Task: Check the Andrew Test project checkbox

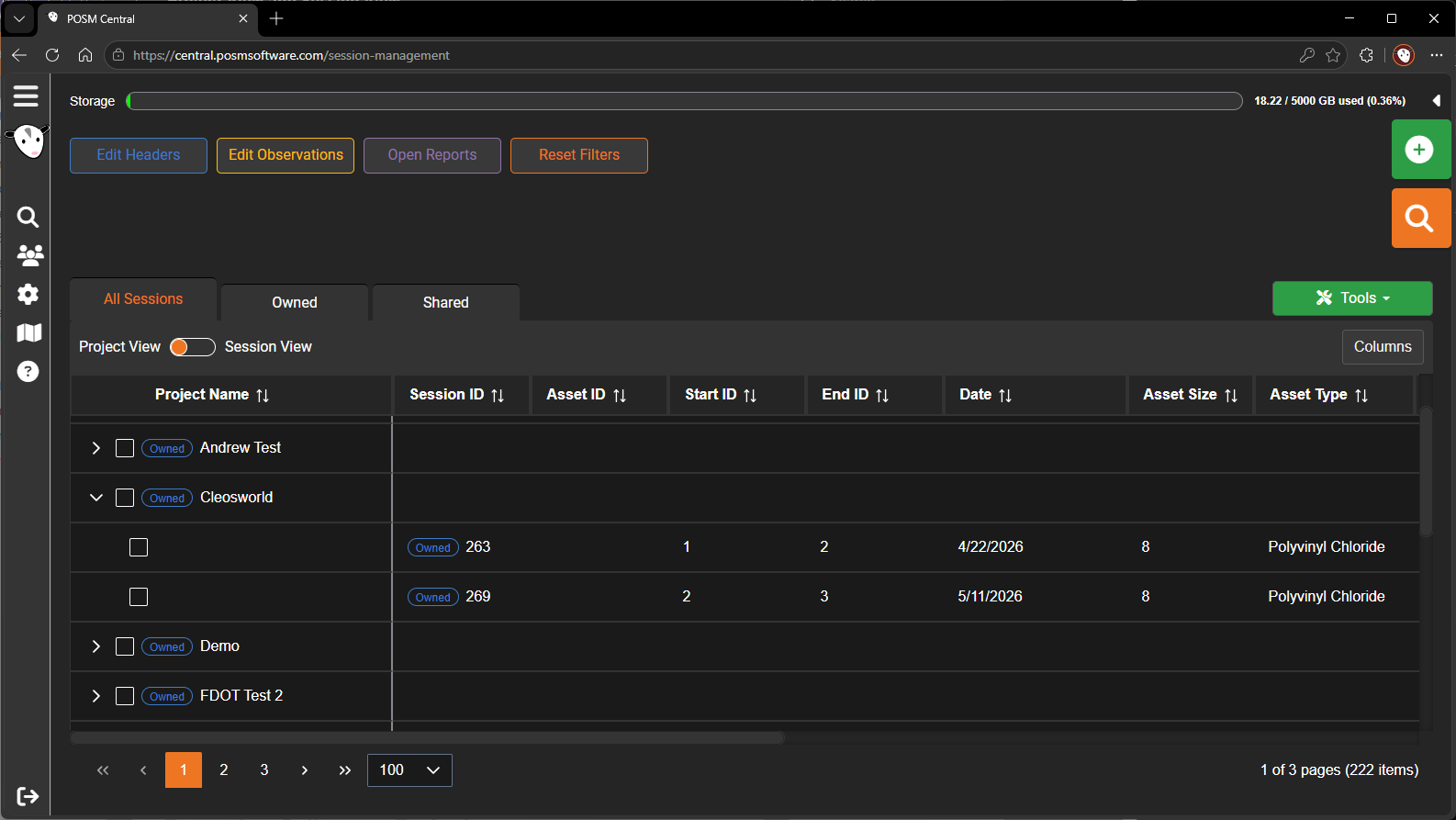Action: 125,448
